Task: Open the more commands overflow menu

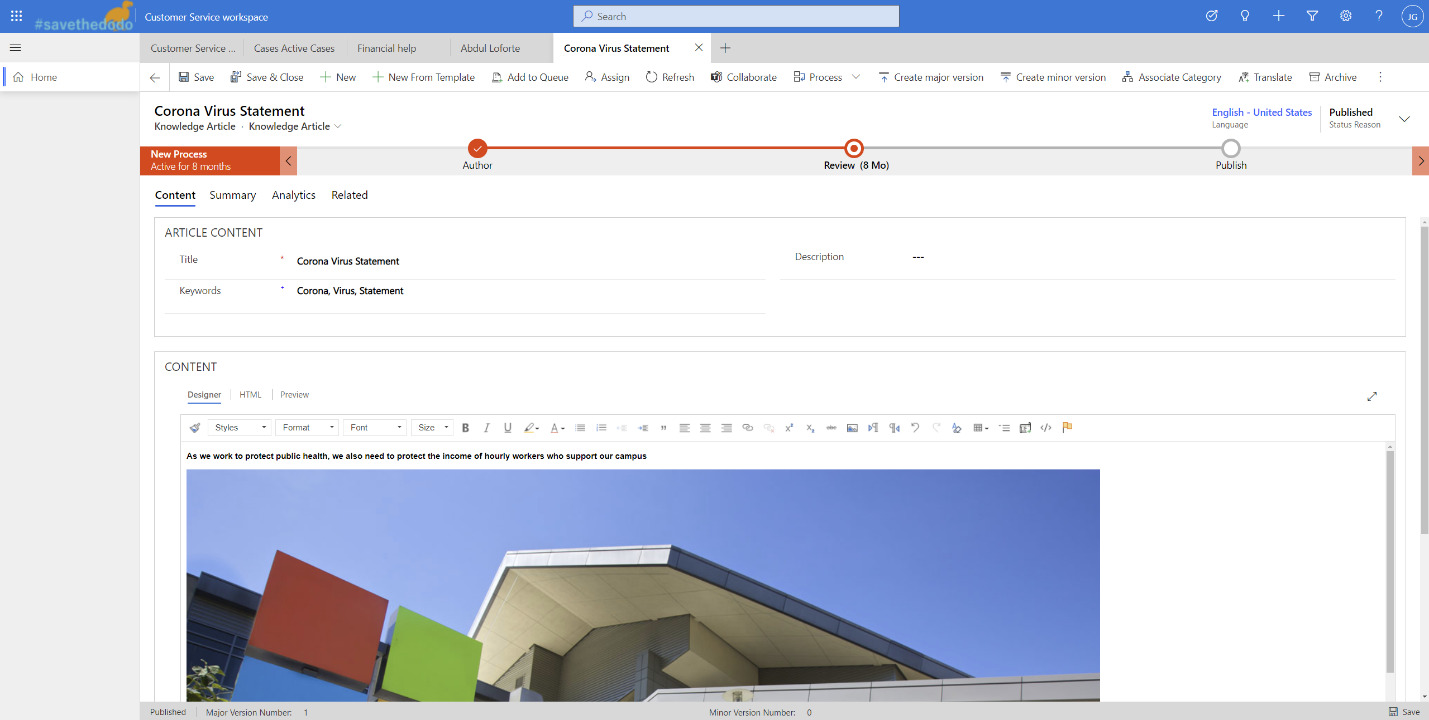Action: pyautogui.click(x=1380, y=77)
